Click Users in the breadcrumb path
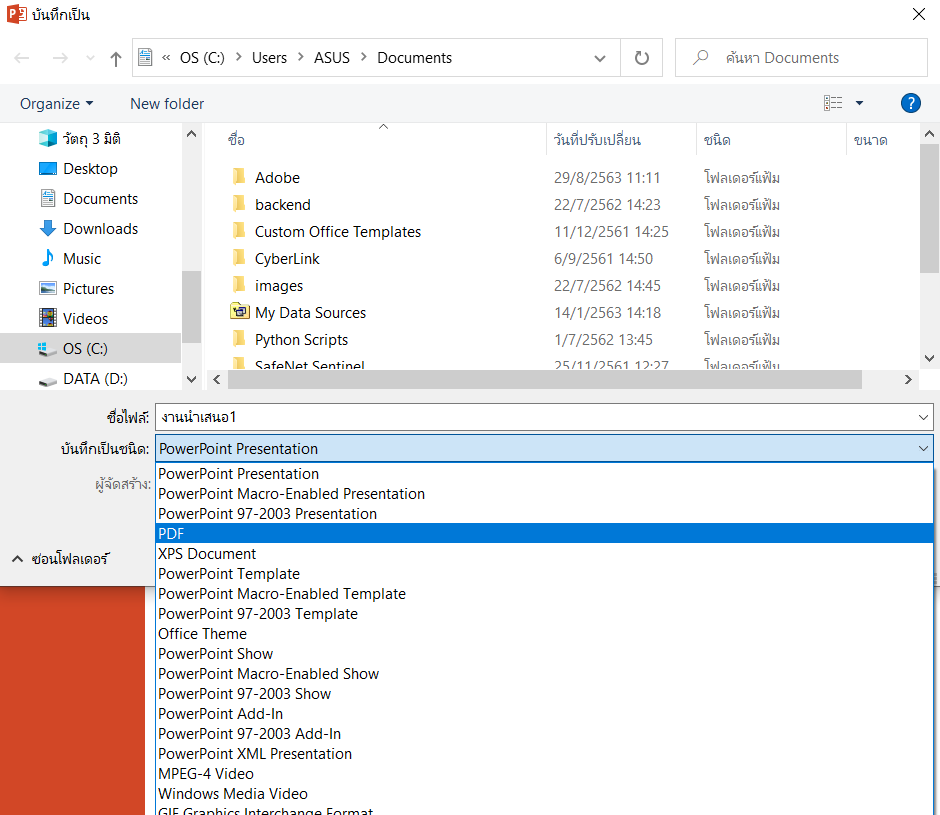This screenshot has height=815, width=940. pyautogui.click(x=269, y=58)
